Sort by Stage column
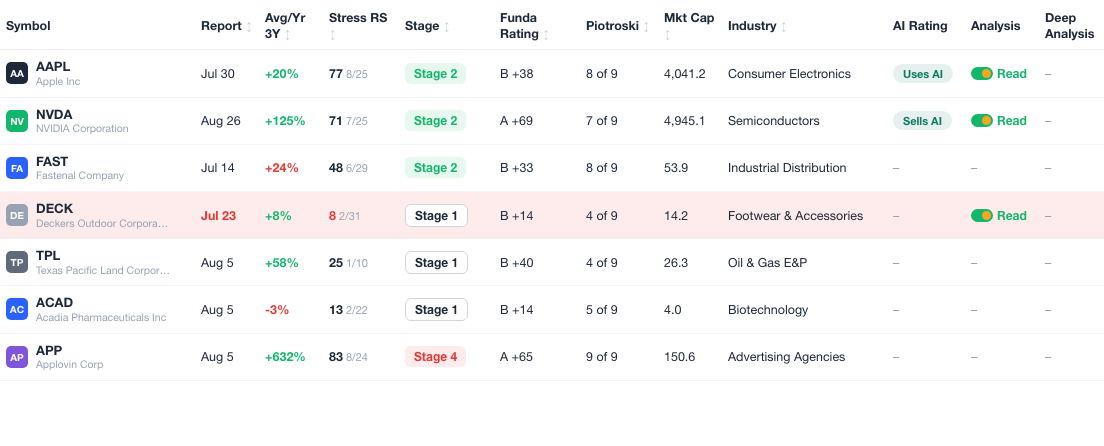 (426, 26)
